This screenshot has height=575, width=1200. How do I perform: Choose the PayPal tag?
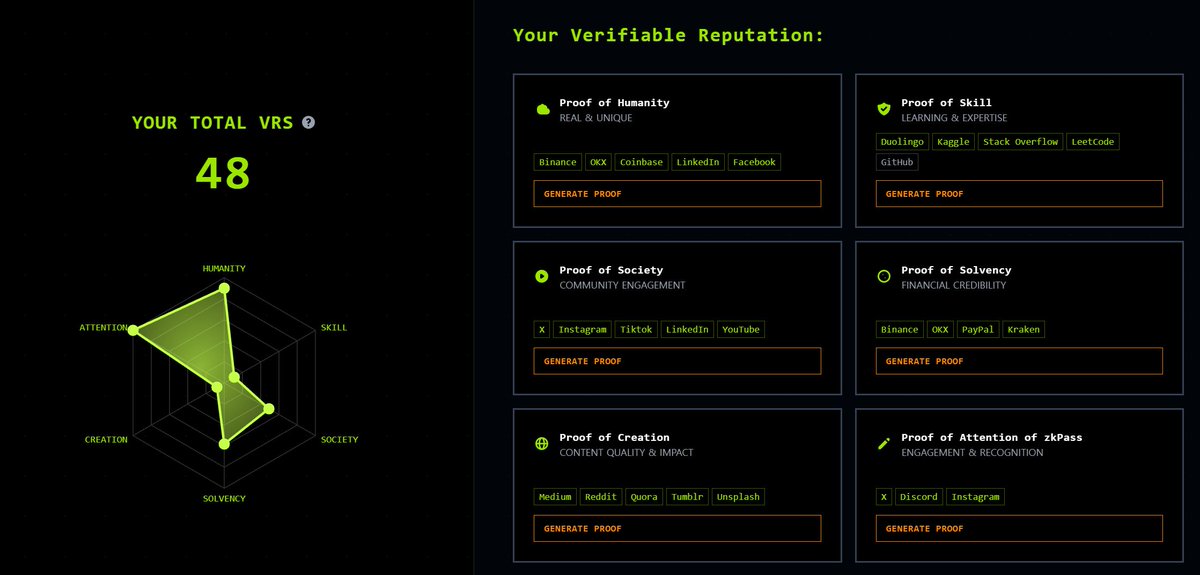point(977,329)
